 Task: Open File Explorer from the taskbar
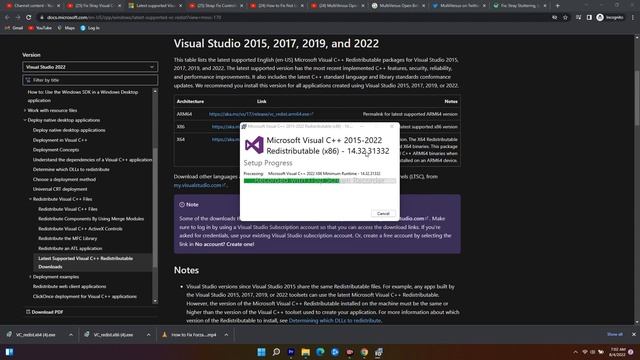pos(306,352)
